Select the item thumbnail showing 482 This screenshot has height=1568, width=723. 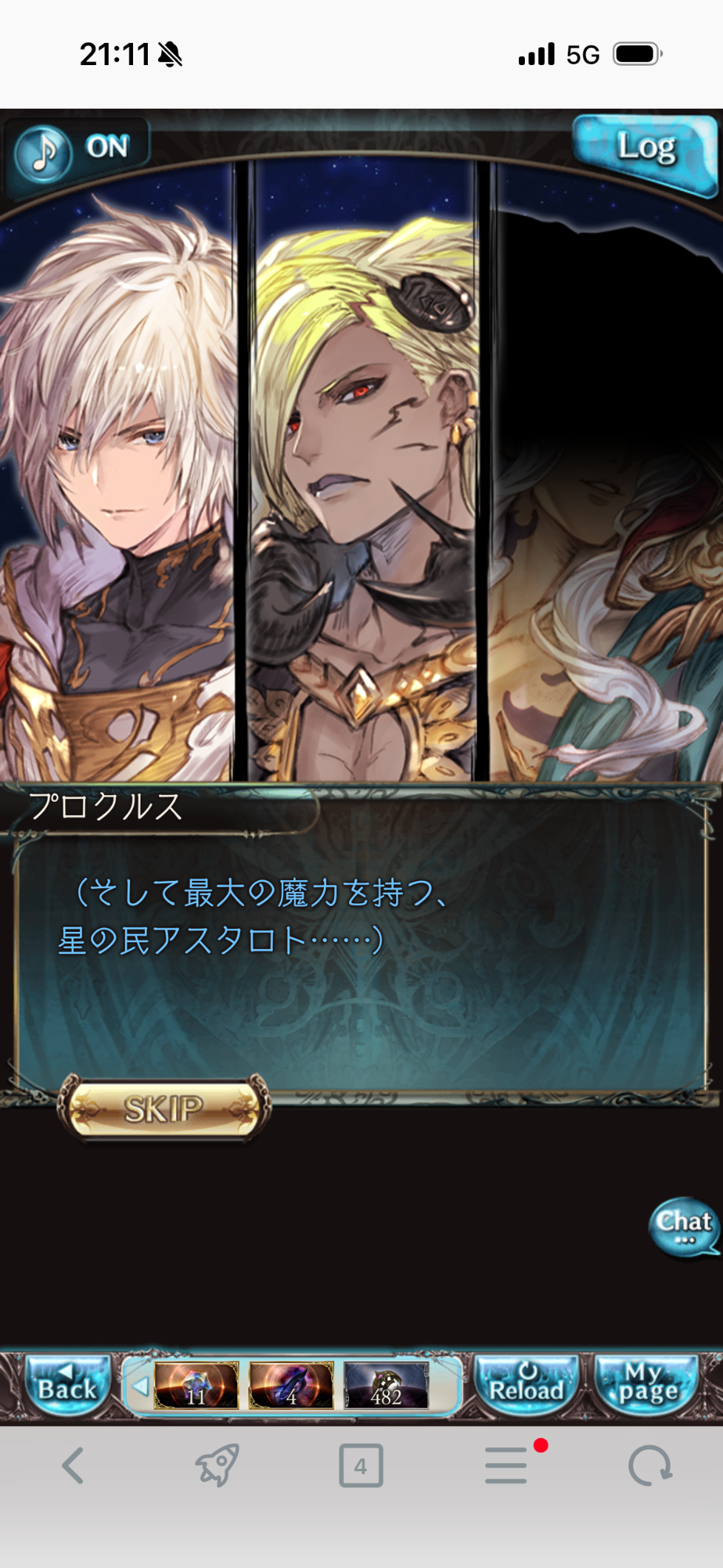pyautogui.click(x=386, y=1385)
